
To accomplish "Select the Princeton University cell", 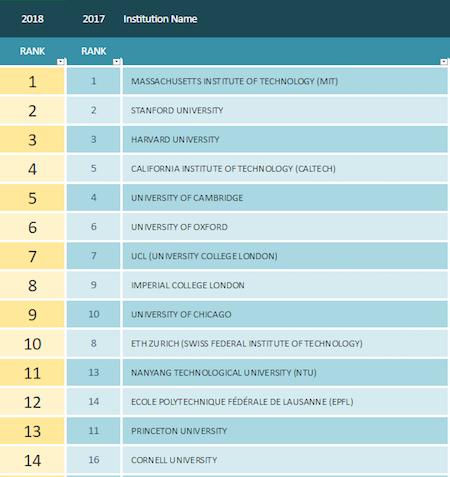I will [285, 431].
